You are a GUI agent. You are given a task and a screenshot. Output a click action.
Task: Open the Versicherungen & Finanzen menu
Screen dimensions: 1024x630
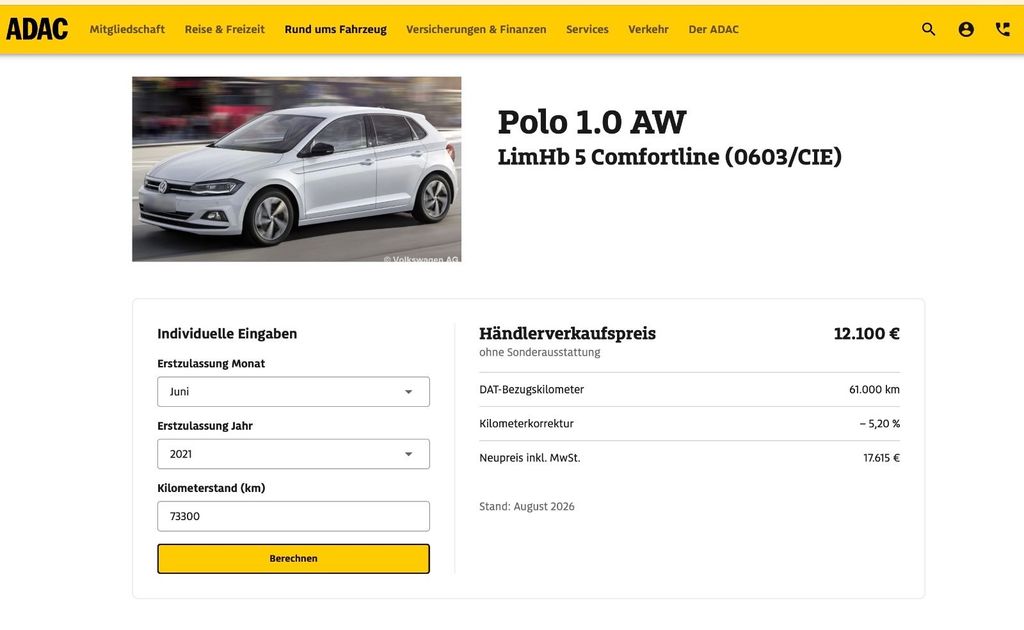[476, 29]
